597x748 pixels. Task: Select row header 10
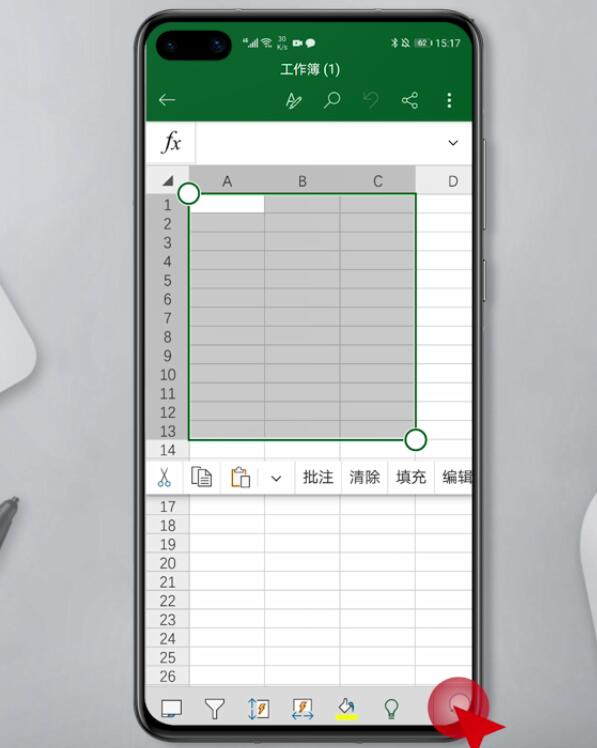coord(168,374)
